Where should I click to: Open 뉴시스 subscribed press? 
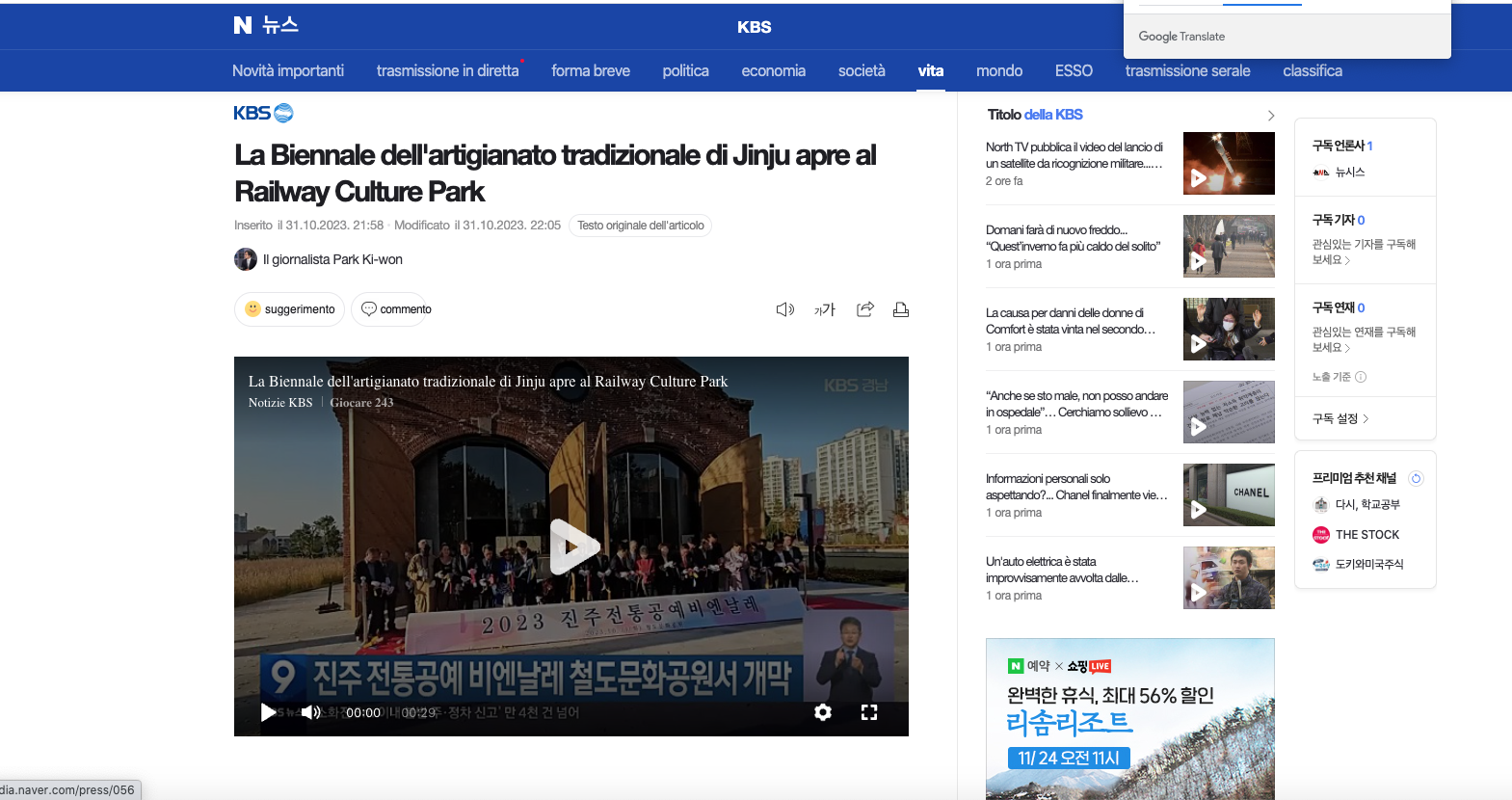coord(1339,172)
